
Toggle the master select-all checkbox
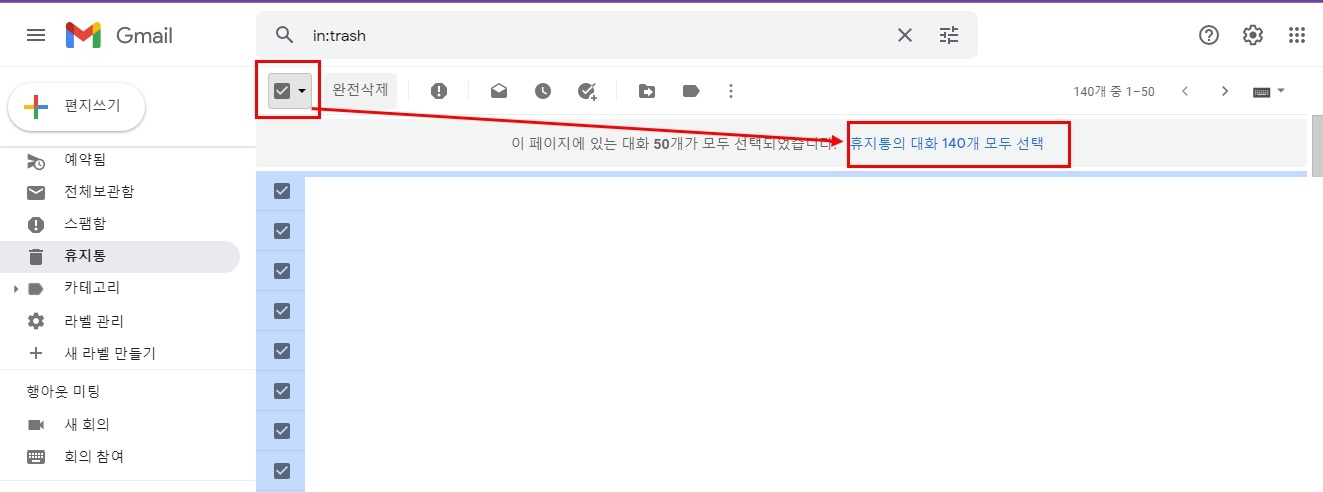282,91
